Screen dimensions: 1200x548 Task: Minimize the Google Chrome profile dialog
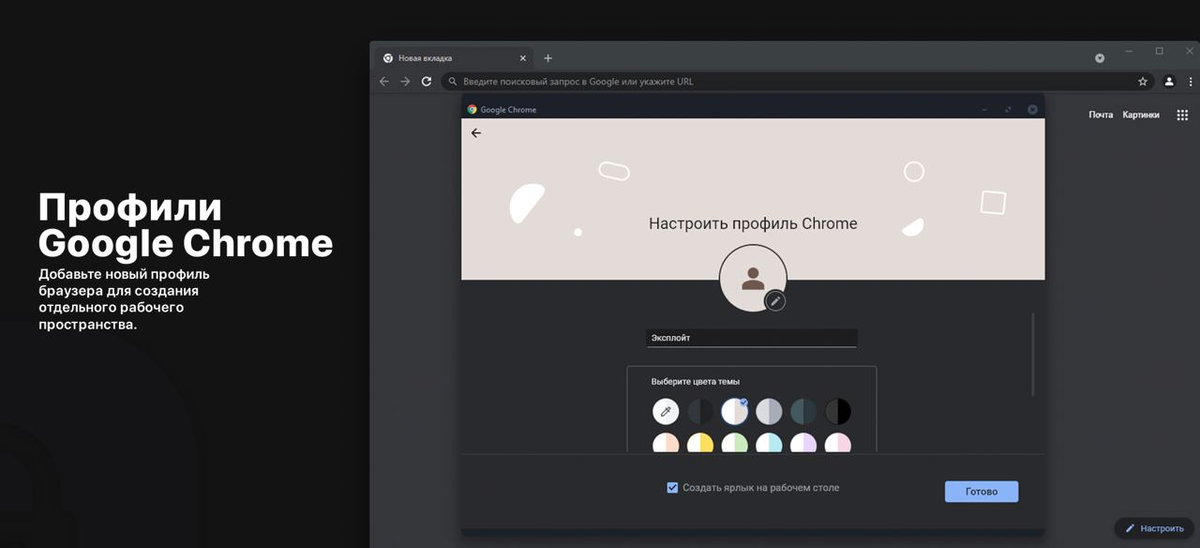coord(984,109)
